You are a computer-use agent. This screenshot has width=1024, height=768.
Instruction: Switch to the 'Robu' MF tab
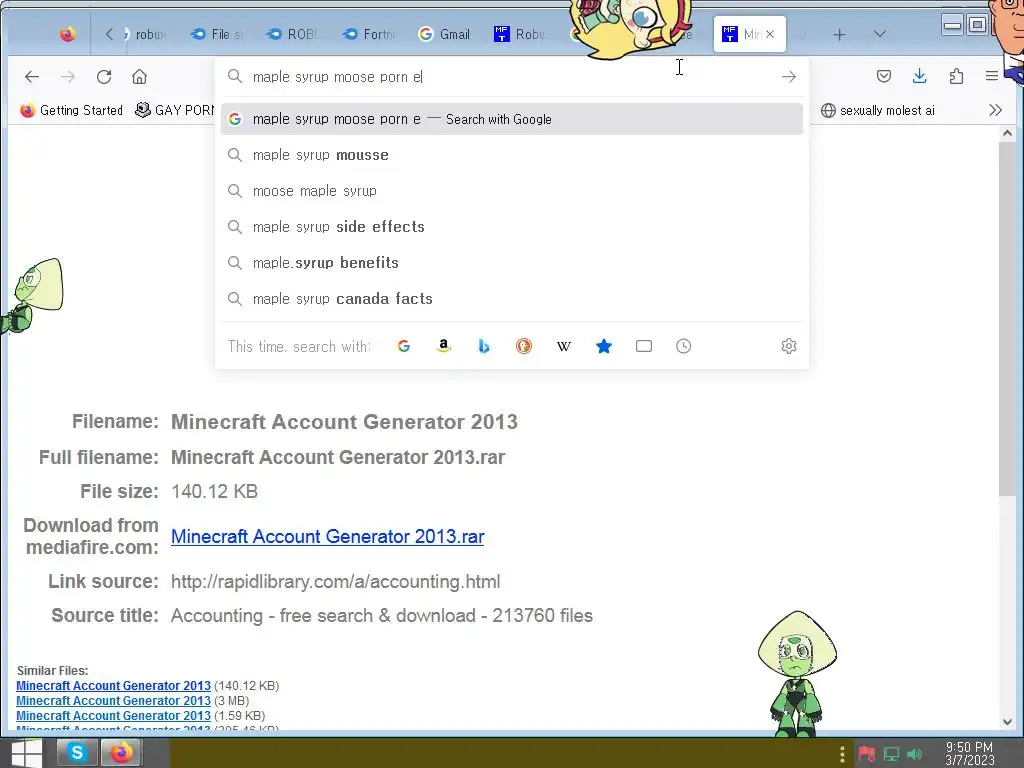click(520, 34)
